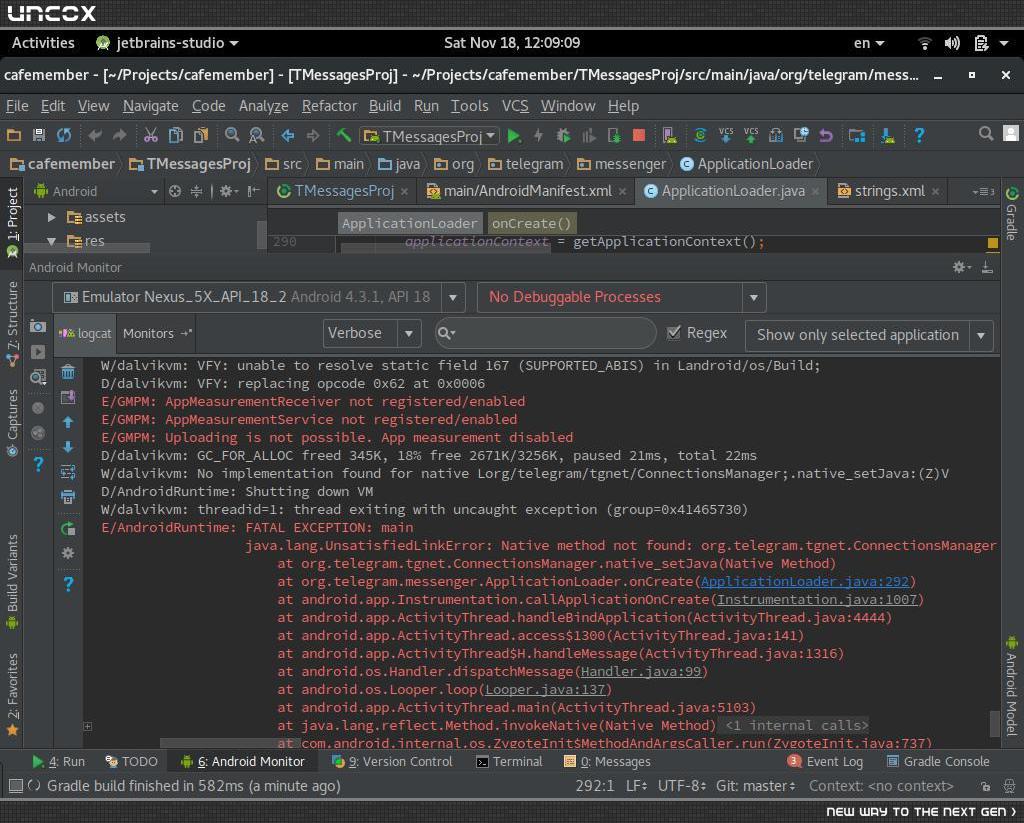Click the Screen Capture camera icon
The height and width of the screenshot is (823, 1024).
click(38, 326)
